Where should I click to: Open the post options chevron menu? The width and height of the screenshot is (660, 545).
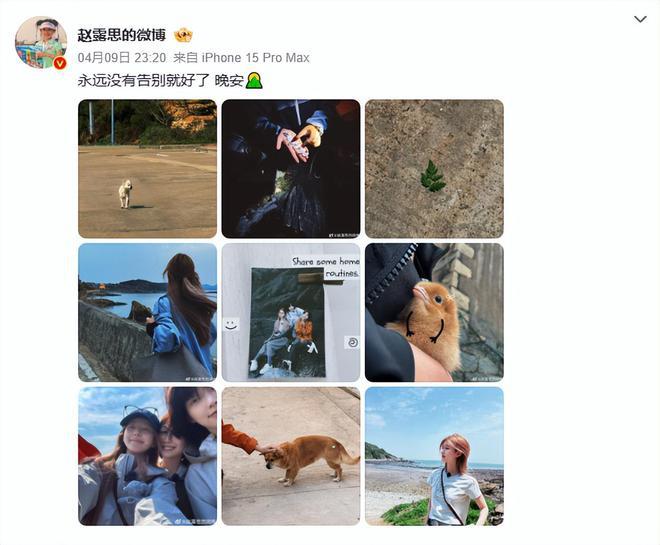point(640,19)
